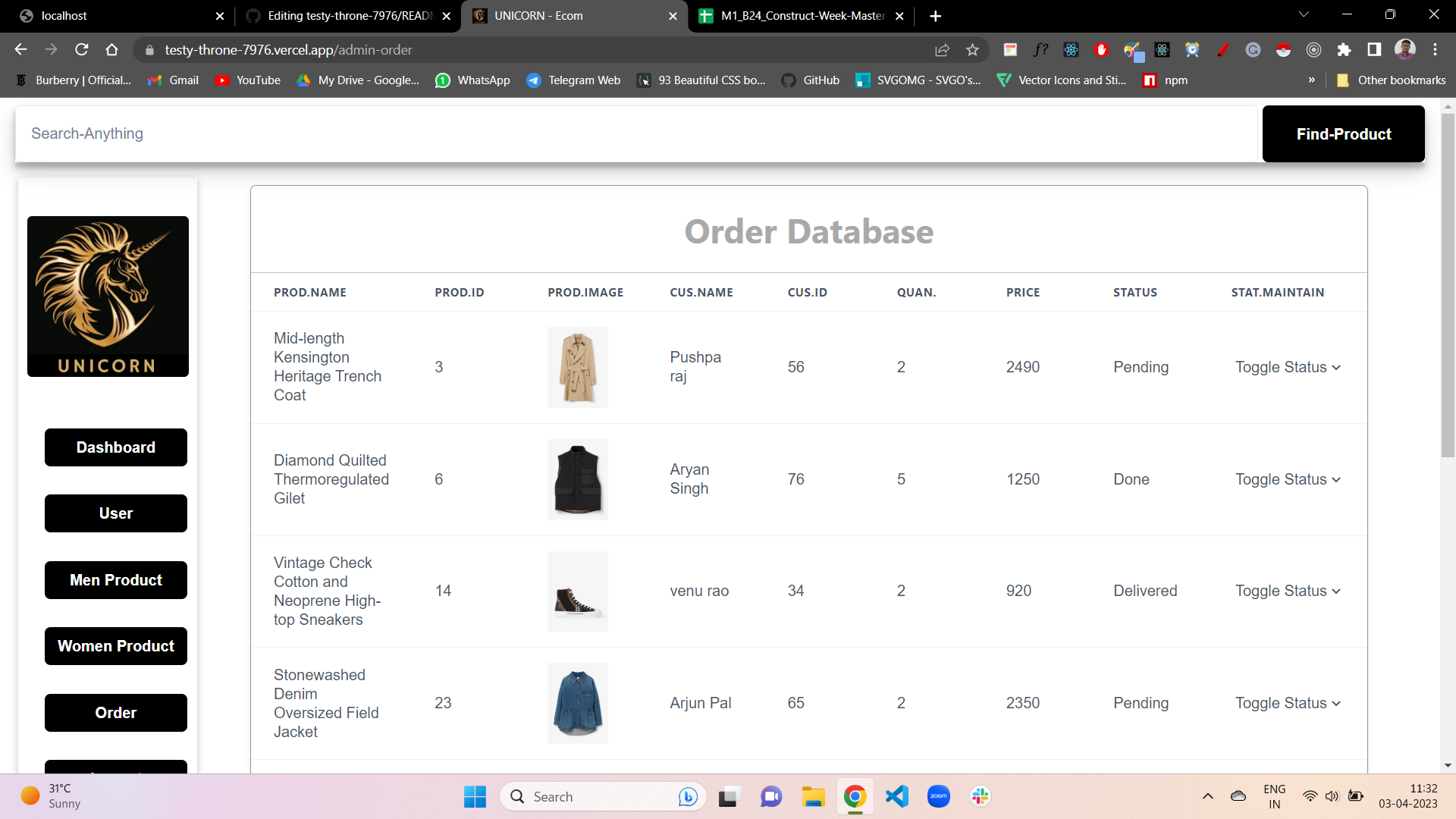This screenshot has width=1456, height=819.
Task: Expand hidden bookmarks with the chevron
Action: [1311, 80]
